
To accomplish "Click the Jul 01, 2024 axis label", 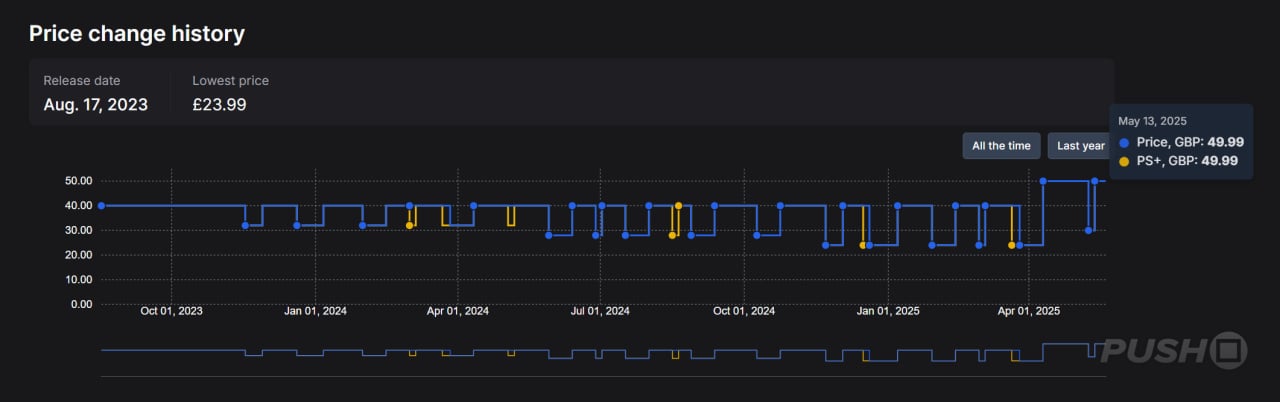I will [600, 311].
